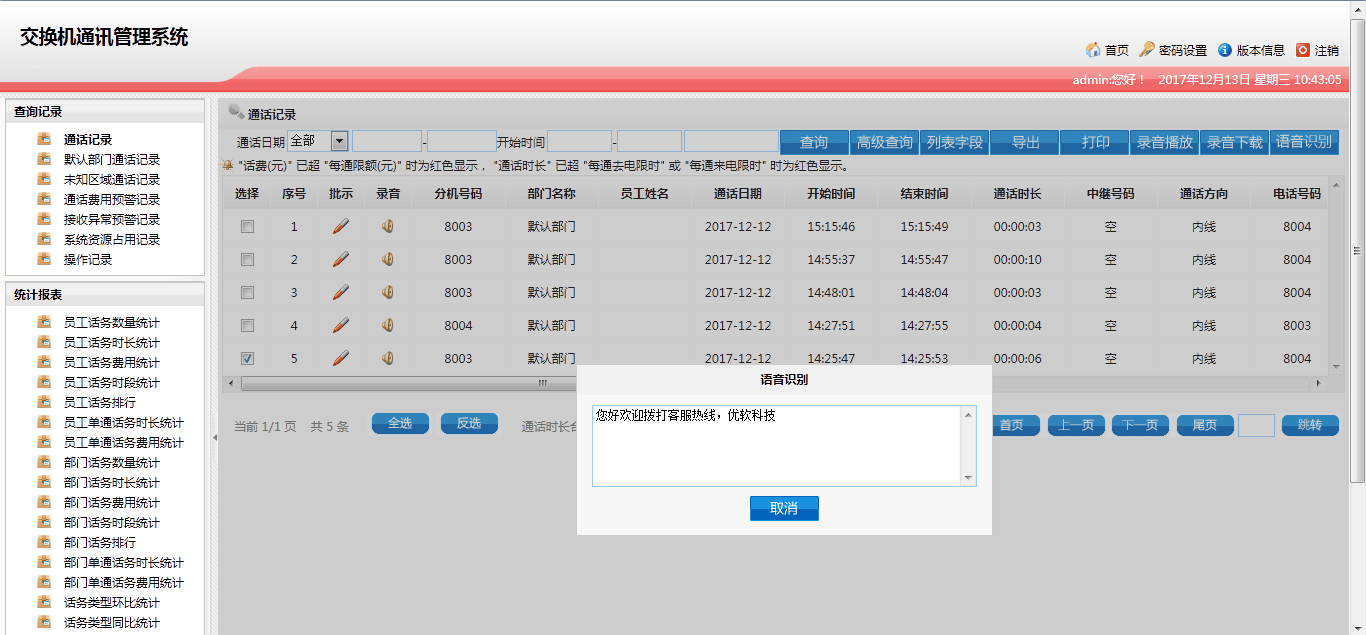The height and width of the screenshot is (635, 1366).
Task: Click the speaker recording icon in row 5
Action: pyautogui.click(x=388, y=358)
